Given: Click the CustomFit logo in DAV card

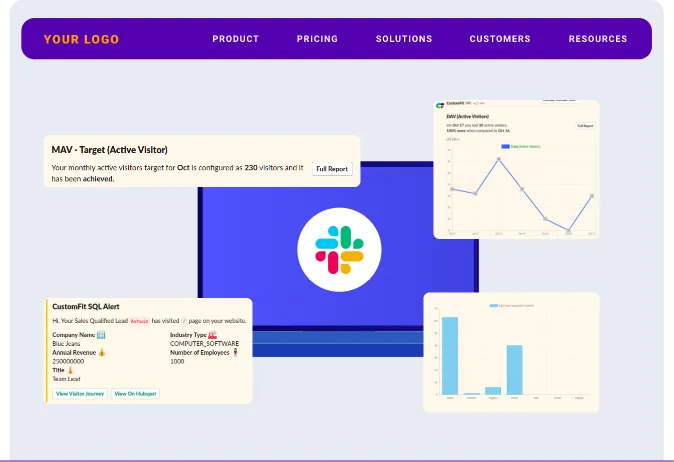Looking at the screenshot, I should click(x=440, y=105).
